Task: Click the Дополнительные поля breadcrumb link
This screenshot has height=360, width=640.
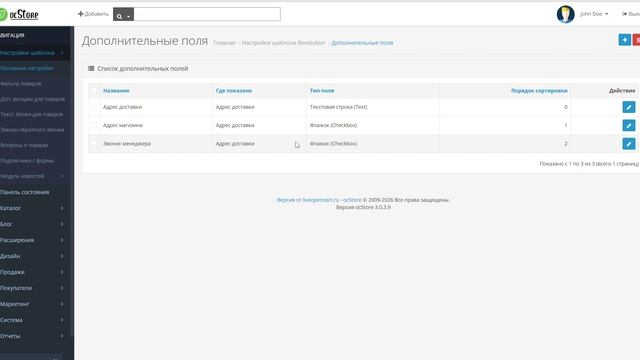Action: [362, 43]
